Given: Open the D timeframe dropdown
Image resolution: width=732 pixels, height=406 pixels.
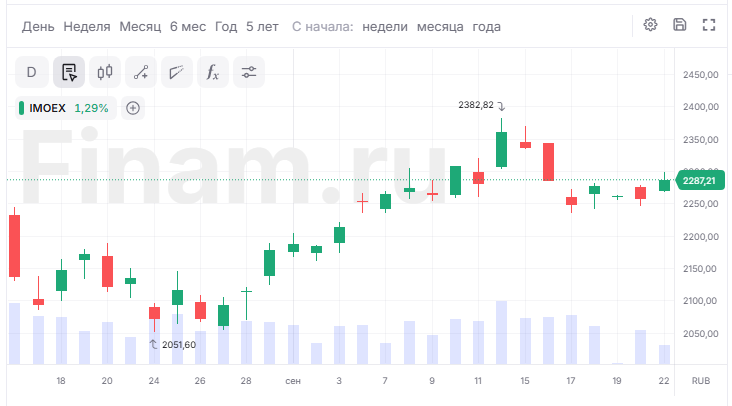Looking at the screenshot, I should [x=31, y=72].
